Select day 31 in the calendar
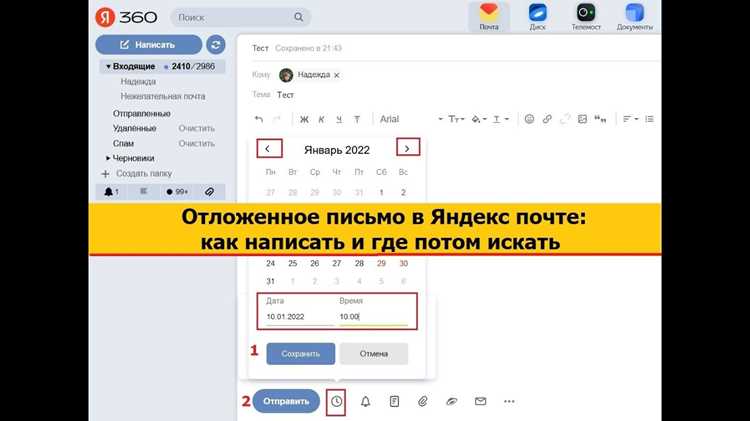The height and width of the screenshot is (421, 750). 271,281
